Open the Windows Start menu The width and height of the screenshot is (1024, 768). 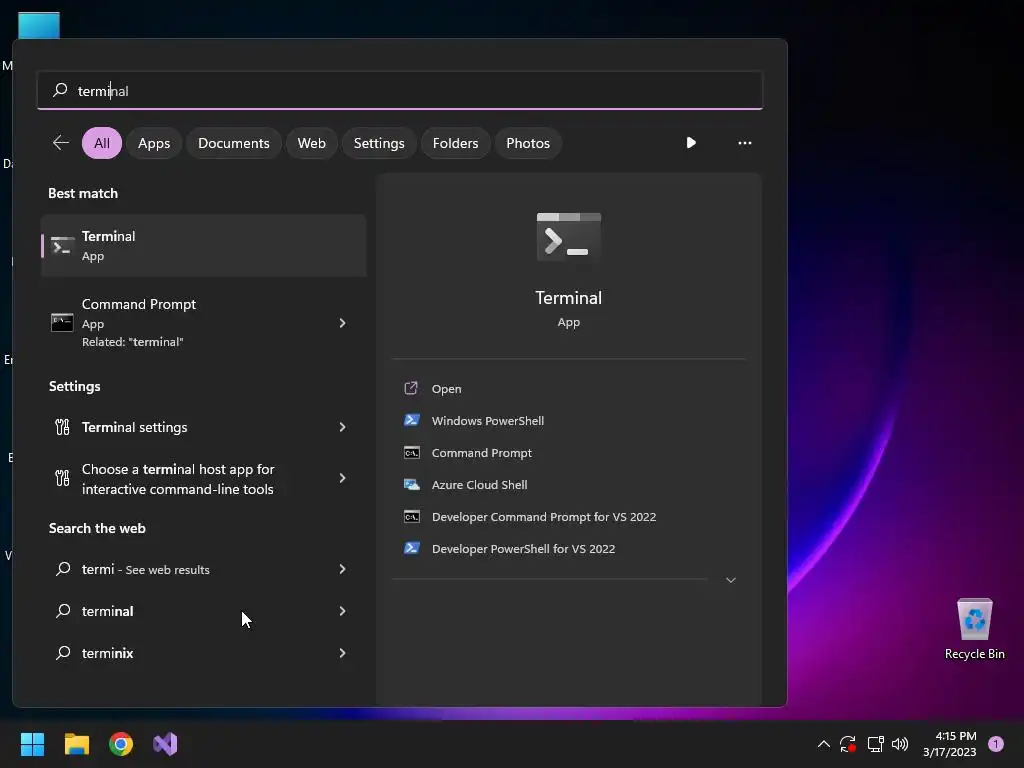tap(32, 744)
